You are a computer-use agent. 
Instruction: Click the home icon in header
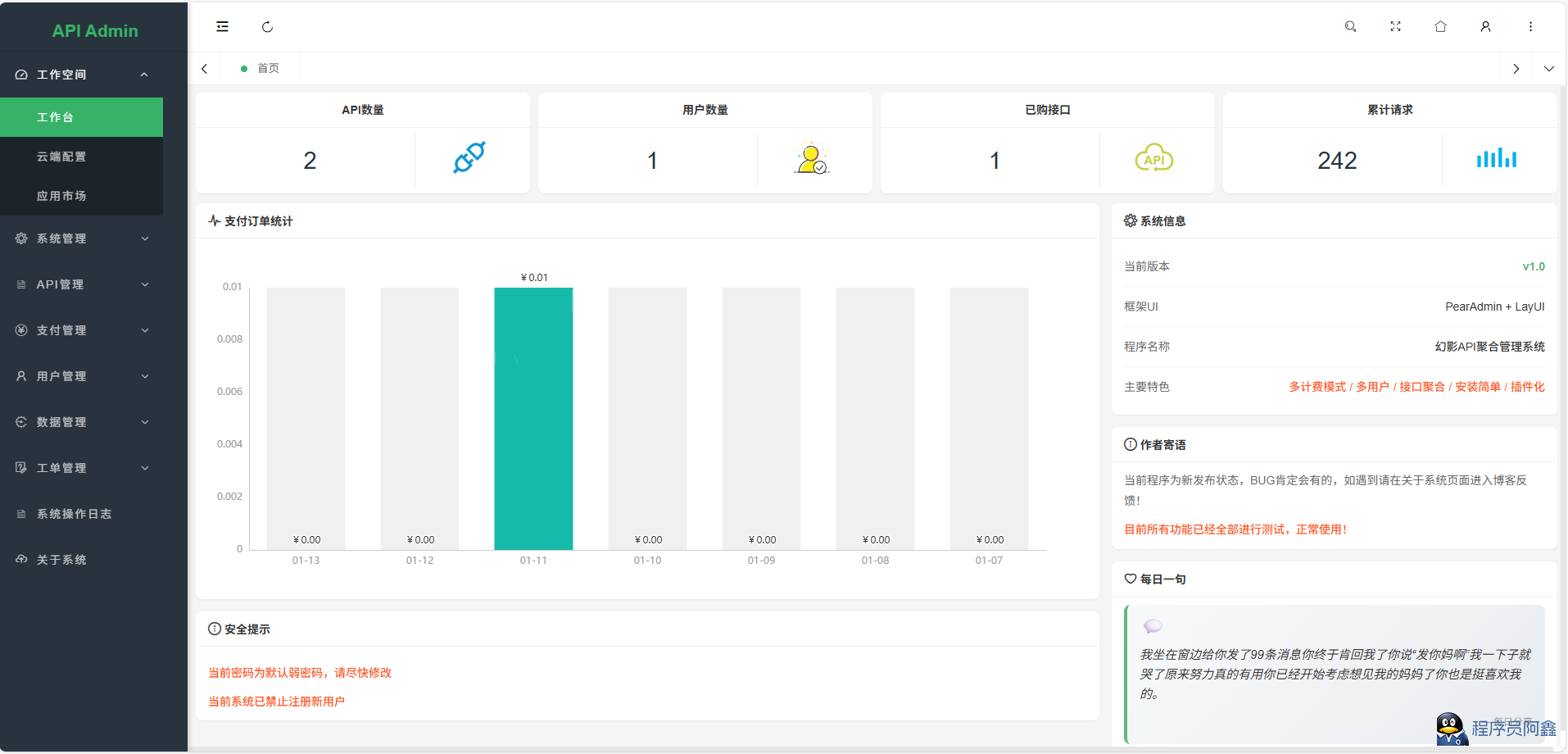pyautogui.click(x=1440, y=27)
